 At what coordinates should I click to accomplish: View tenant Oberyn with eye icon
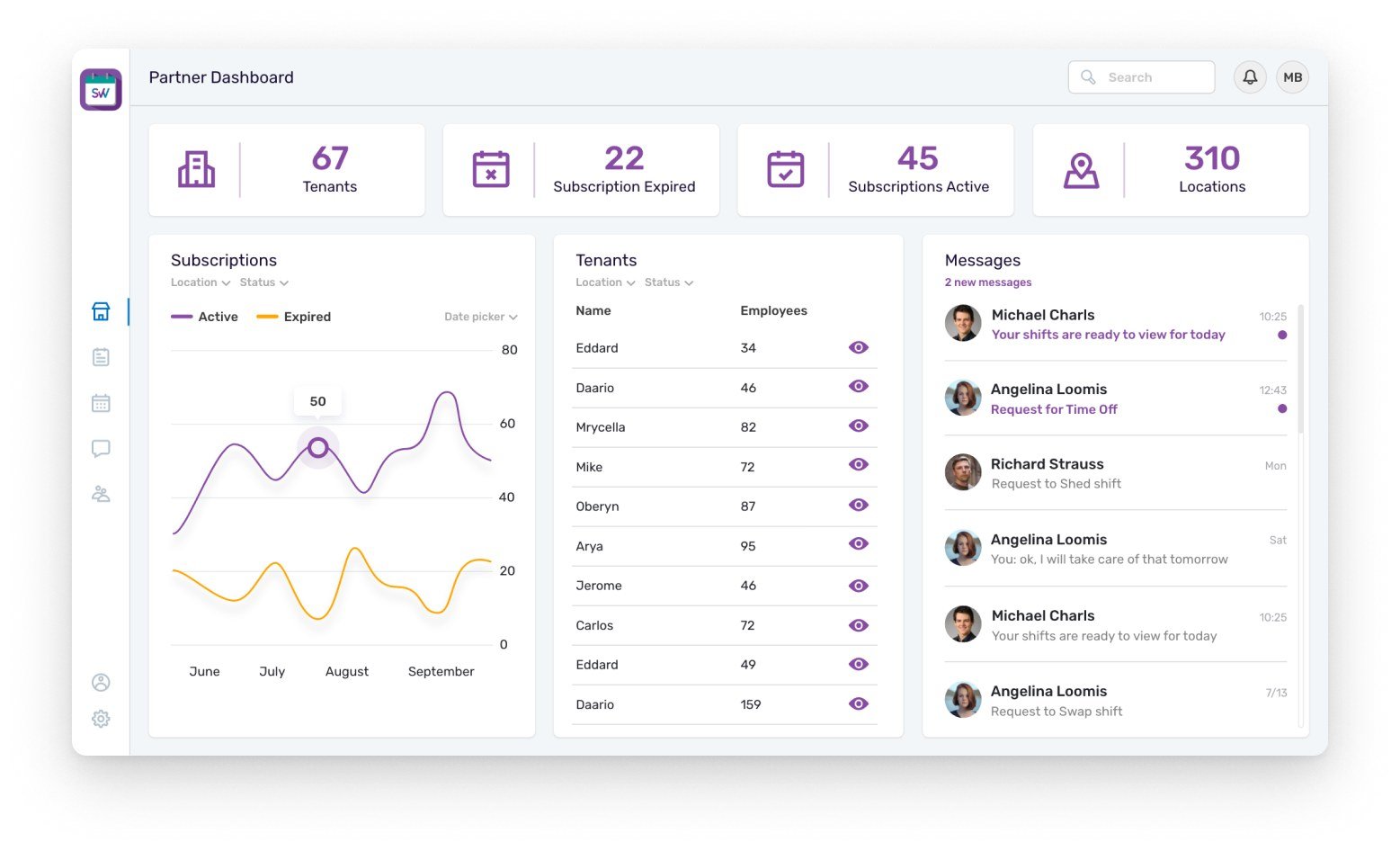[859, 505]
